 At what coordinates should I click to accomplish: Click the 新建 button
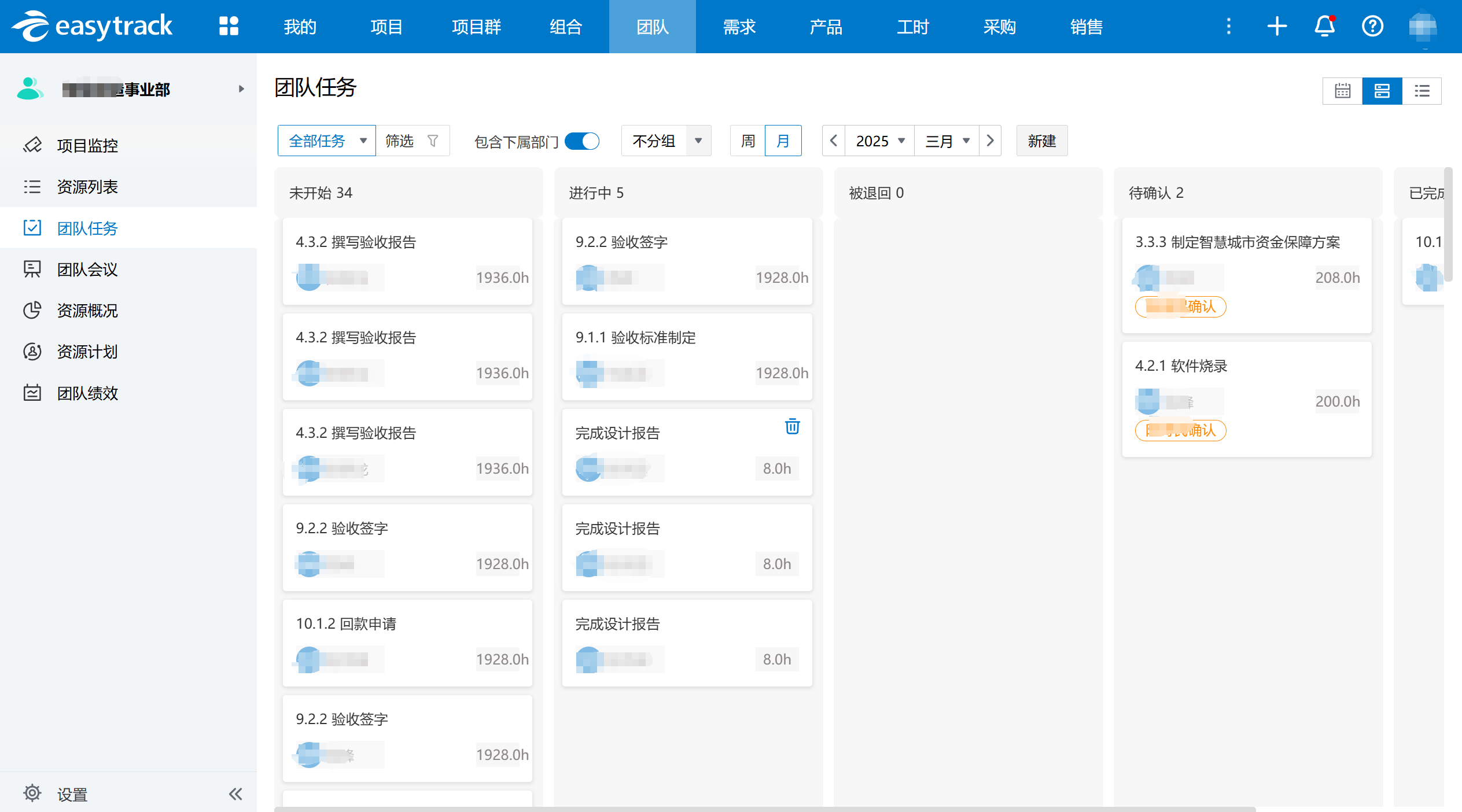[1041, 141]
